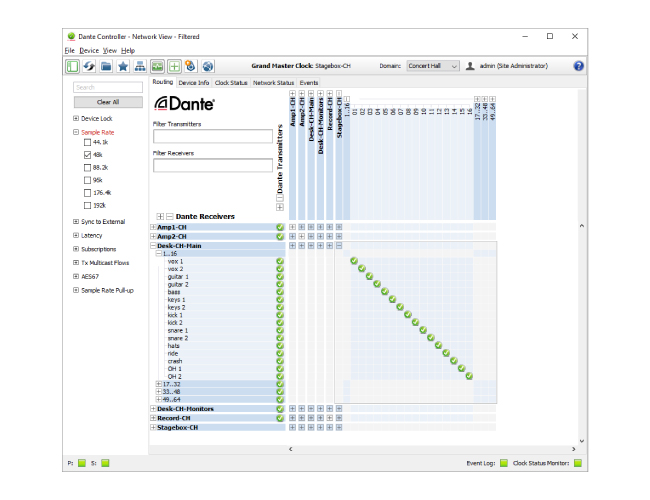Click the filter pane toggle toolbar icon
This screenshot has height=500, width=650.
(73, 66)
